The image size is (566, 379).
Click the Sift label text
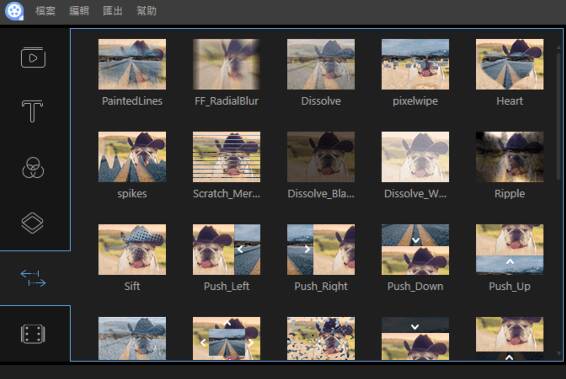[132, 286]
